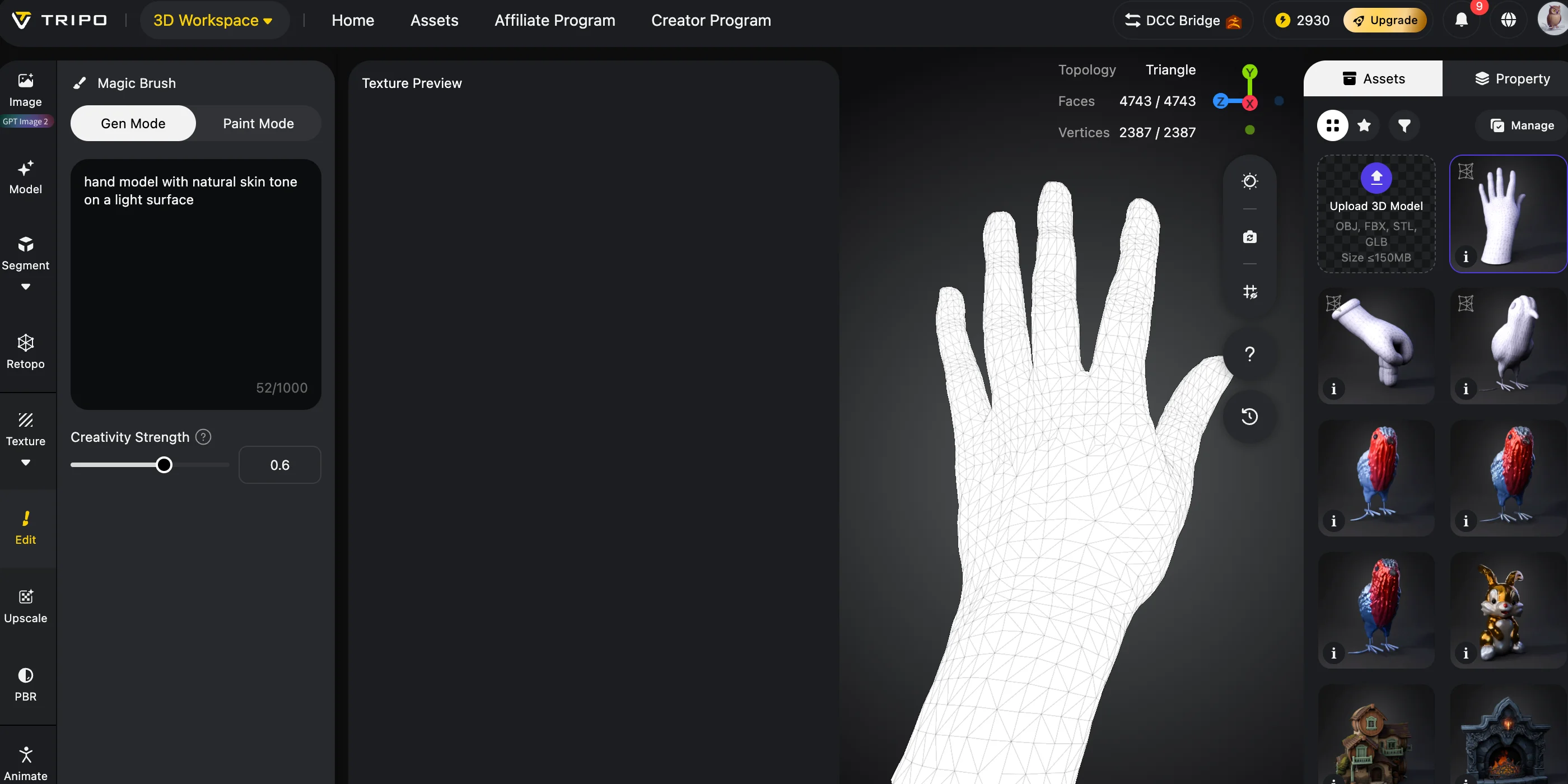Screen dimensions: 1568x784
Task: Open the language globe icon
Action: pos(1508,20)
